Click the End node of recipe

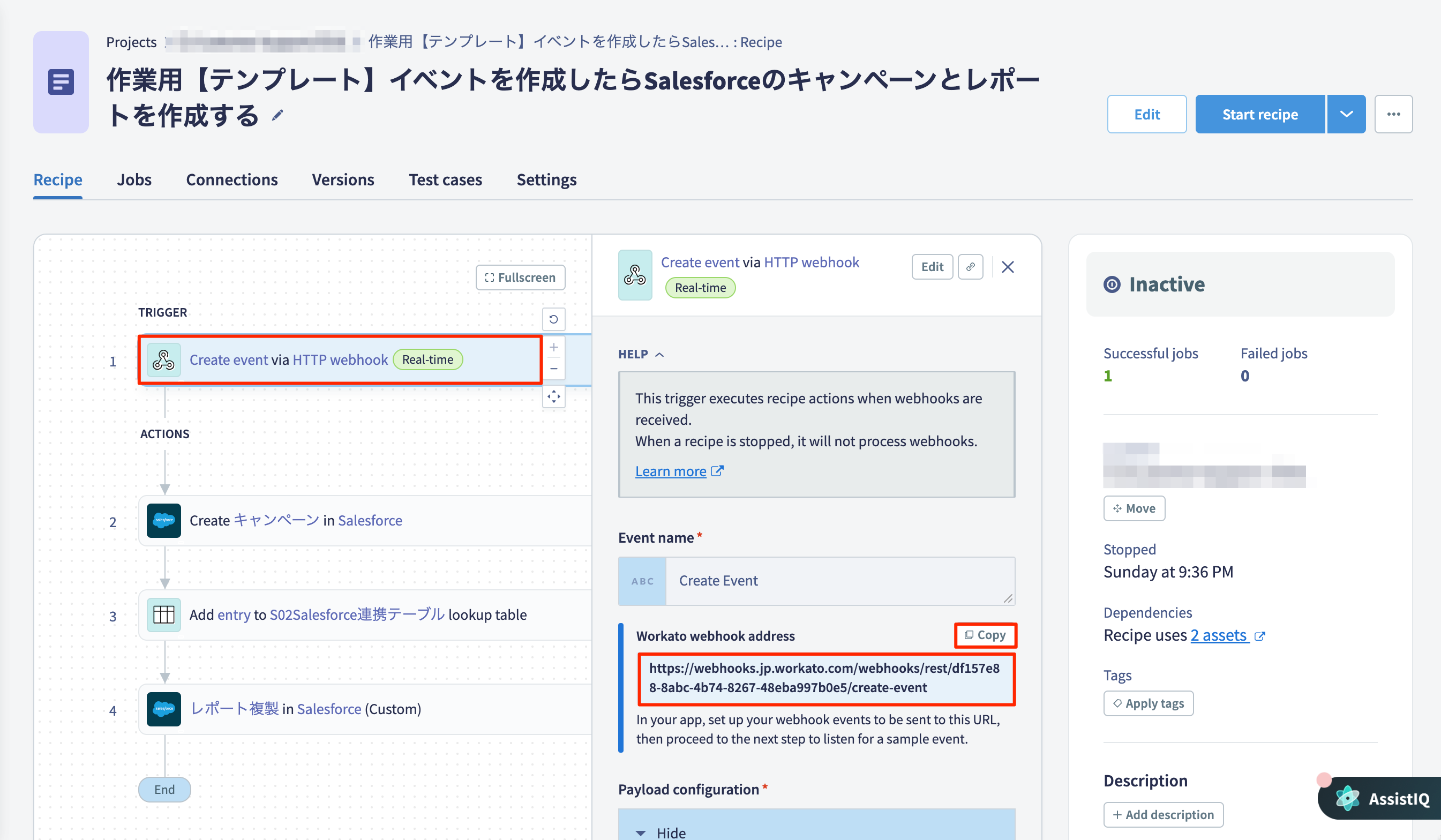click(x=164, y=789)
